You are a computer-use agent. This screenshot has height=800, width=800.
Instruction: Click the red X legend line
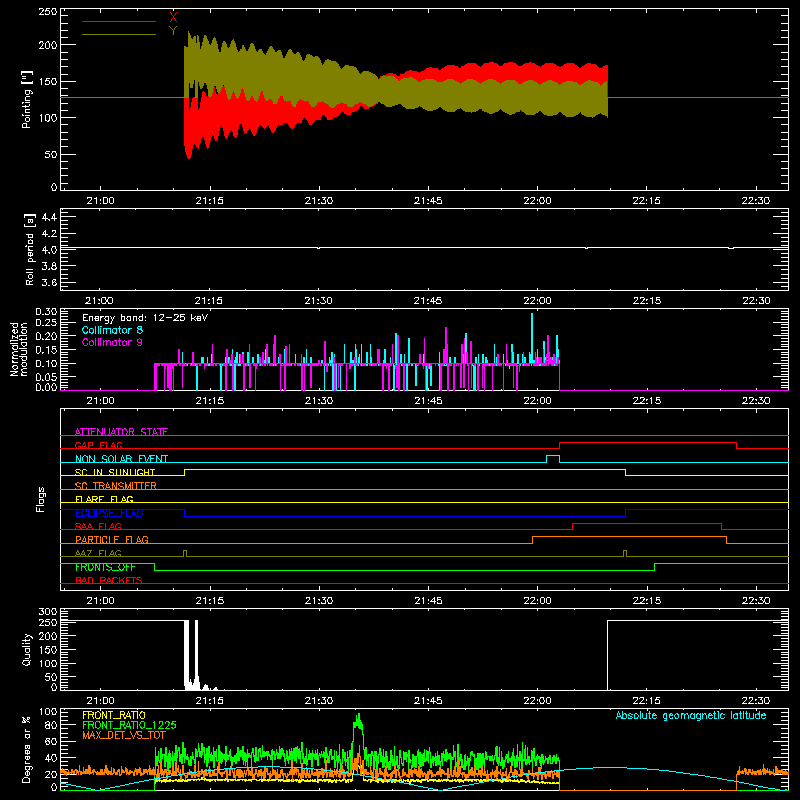pyautogui.click(x=119, y=21)
